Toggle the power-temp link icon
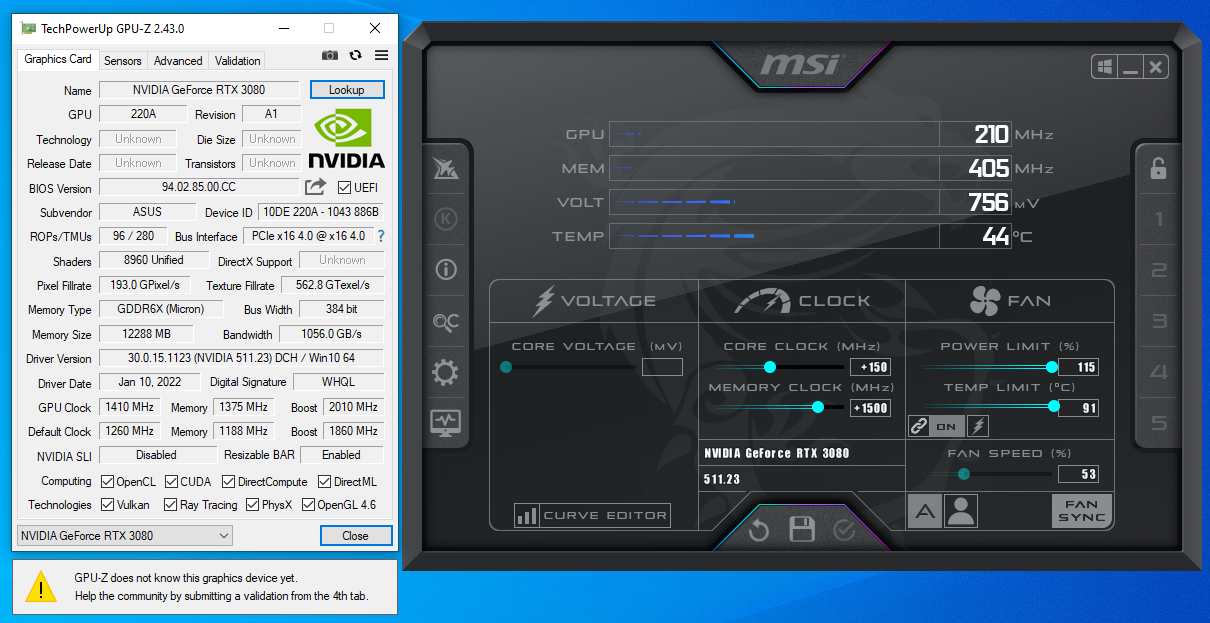The image size is (1210, 623). (x=919, y=426)
